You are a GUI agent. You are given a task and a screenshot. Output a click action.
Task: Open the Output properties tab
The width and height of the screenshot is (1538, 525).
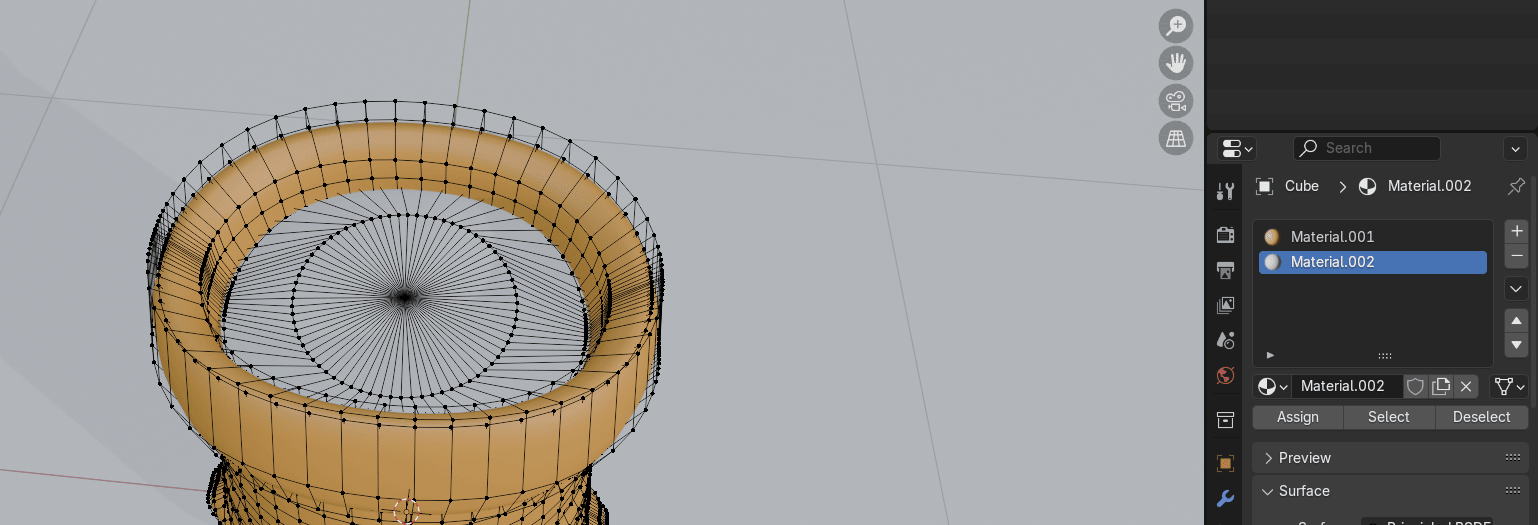point(1225,270)
